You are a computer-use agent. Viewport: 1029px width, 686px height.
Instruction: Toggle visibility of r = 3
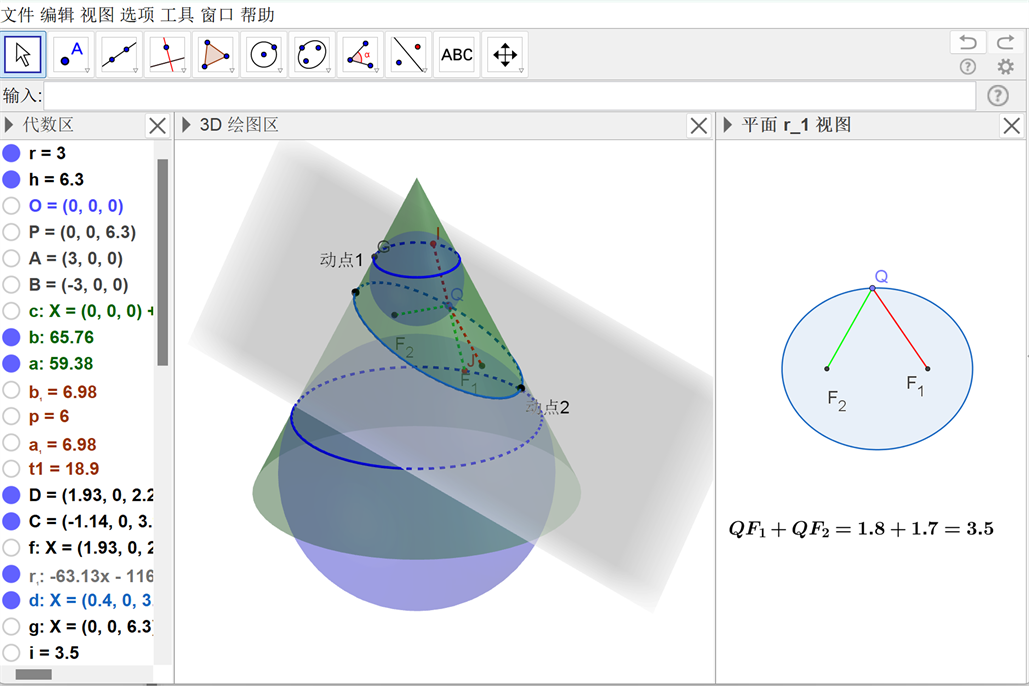(11, 154)
